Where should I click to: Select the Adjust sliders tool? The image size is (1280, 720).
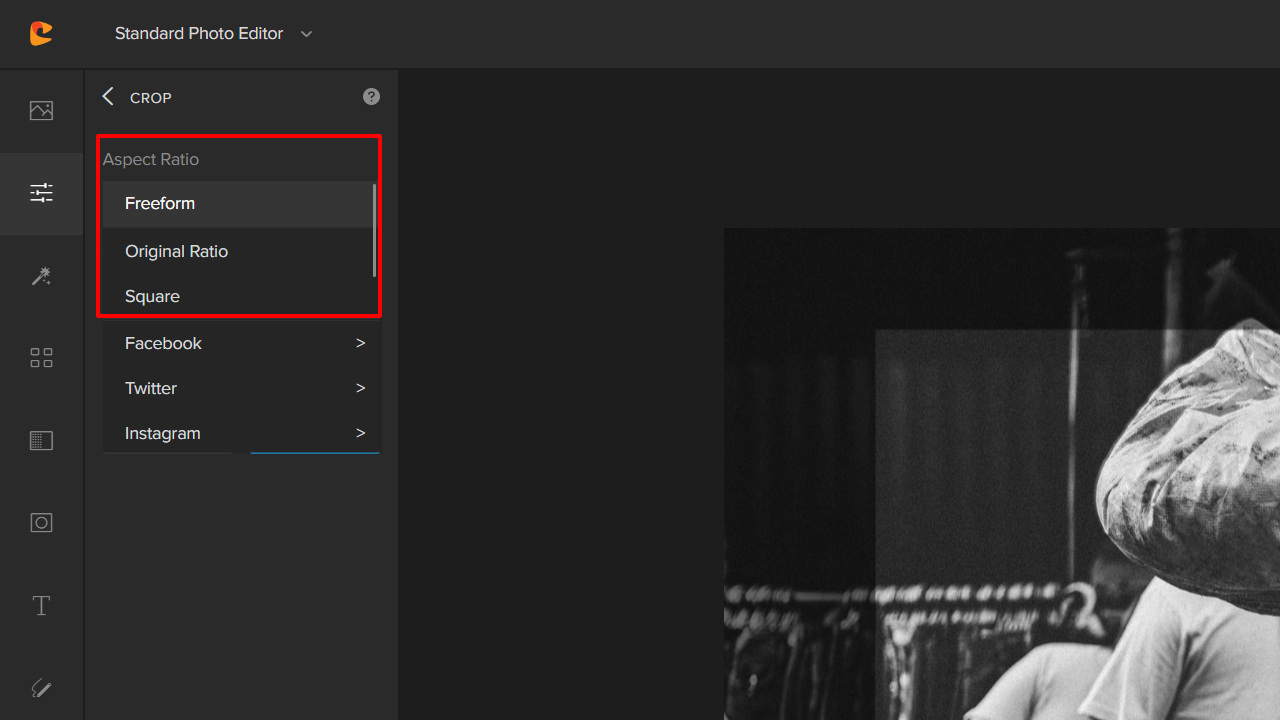(41, 192)
